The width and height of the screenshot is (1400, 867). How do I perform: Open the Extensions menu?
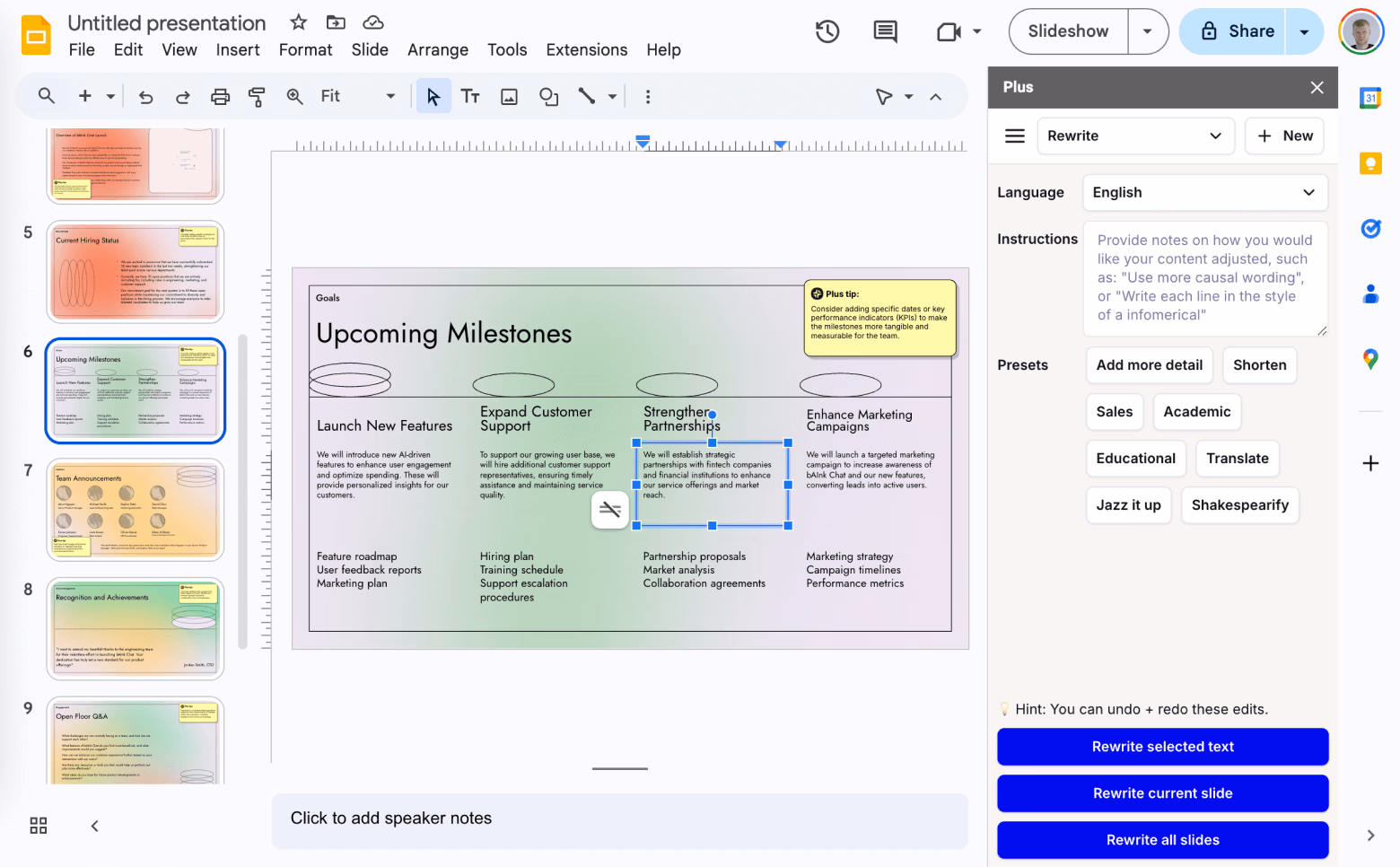point(587,50)
